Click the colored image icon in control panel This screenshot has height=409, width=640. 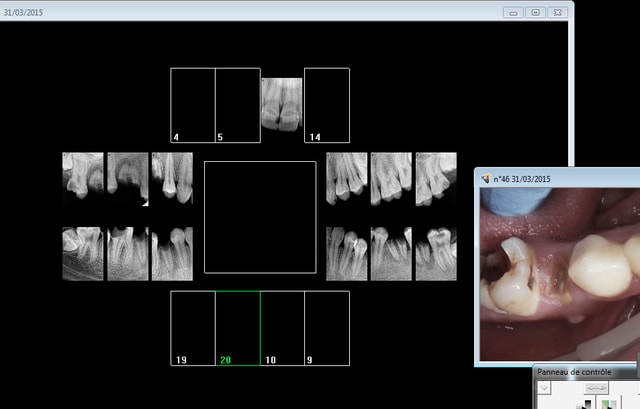tap(607, 403)
